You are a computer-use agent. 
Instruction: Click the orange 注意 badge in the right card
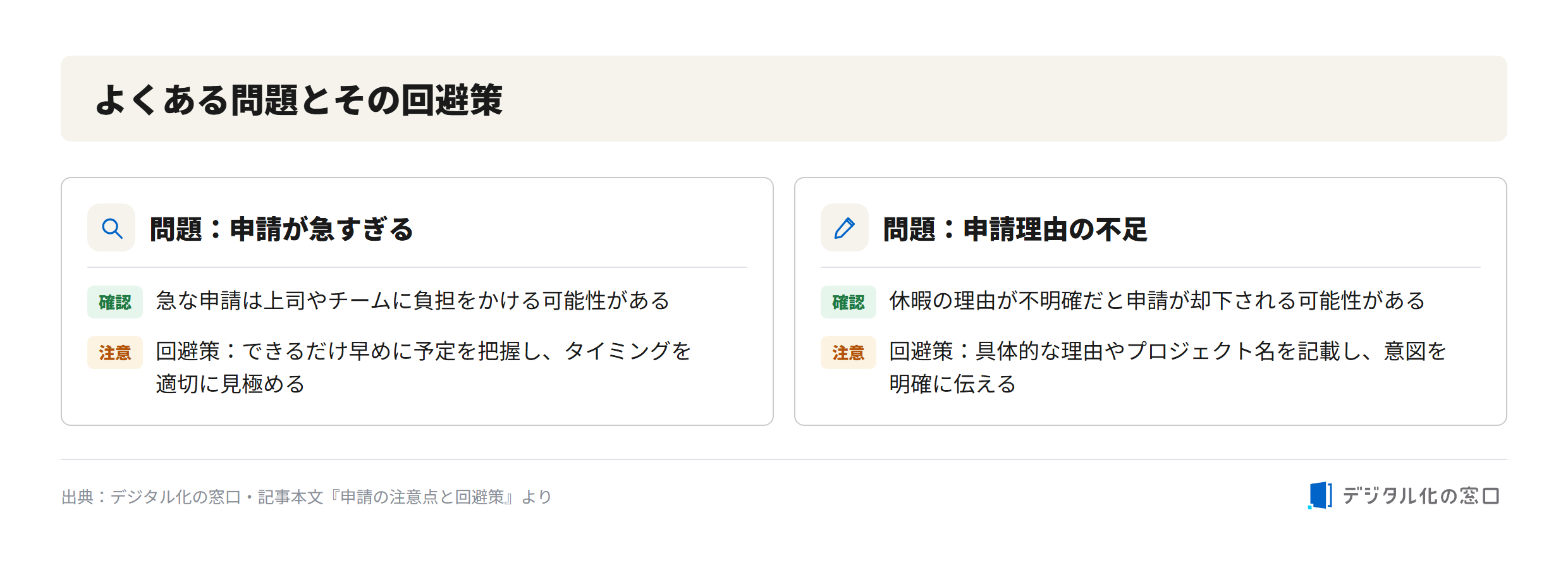[x=848, y=353]
